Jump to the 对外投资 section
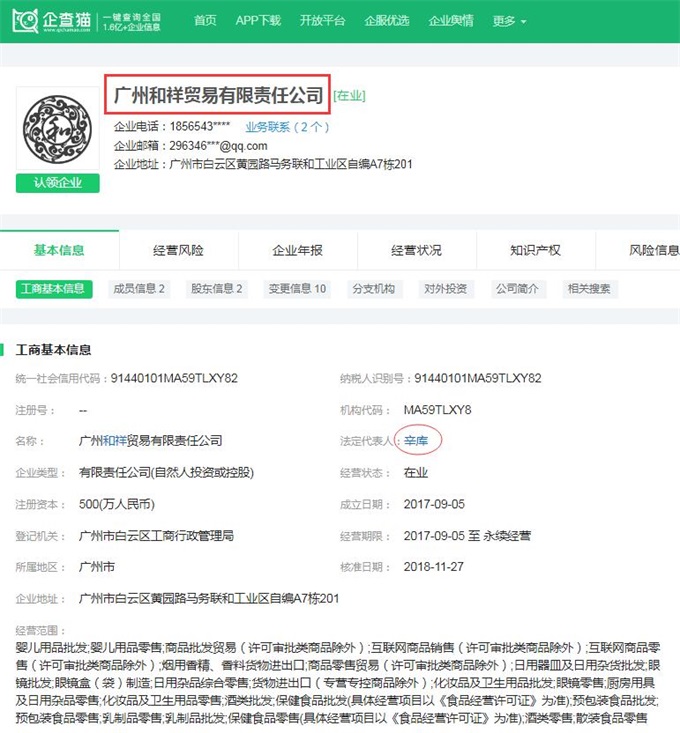The image size is (680, 733). (x=445, y=289)
